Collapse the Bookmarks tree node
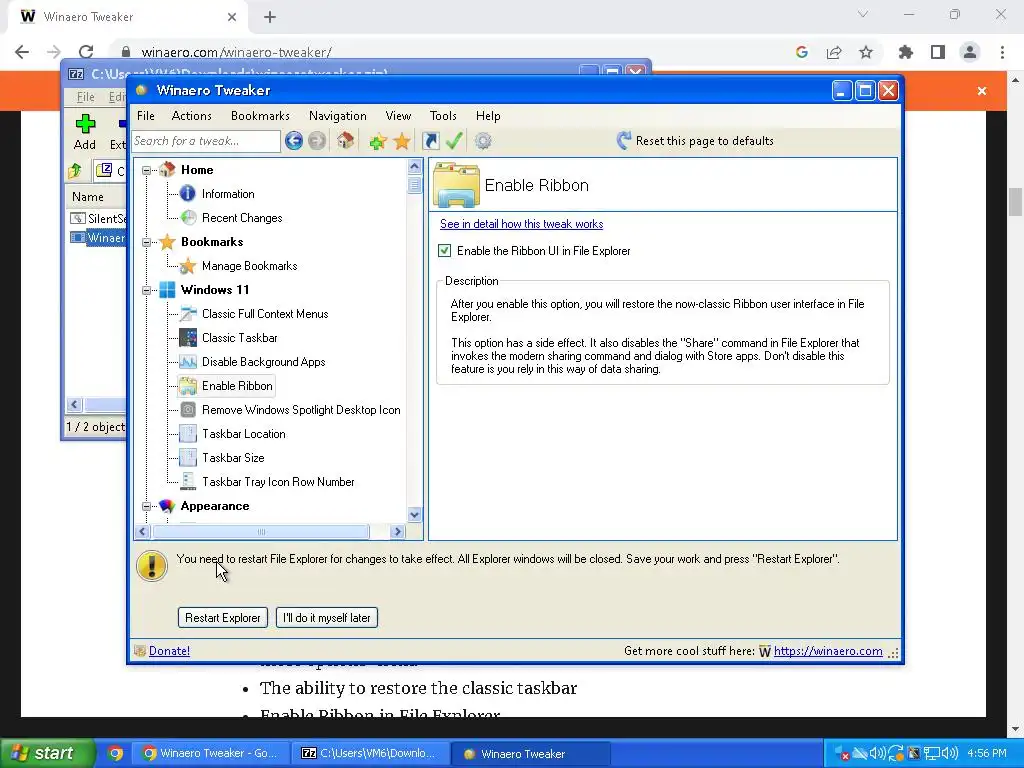The width and height of the screenshot is (1024, 768). (x=146, y=242)
